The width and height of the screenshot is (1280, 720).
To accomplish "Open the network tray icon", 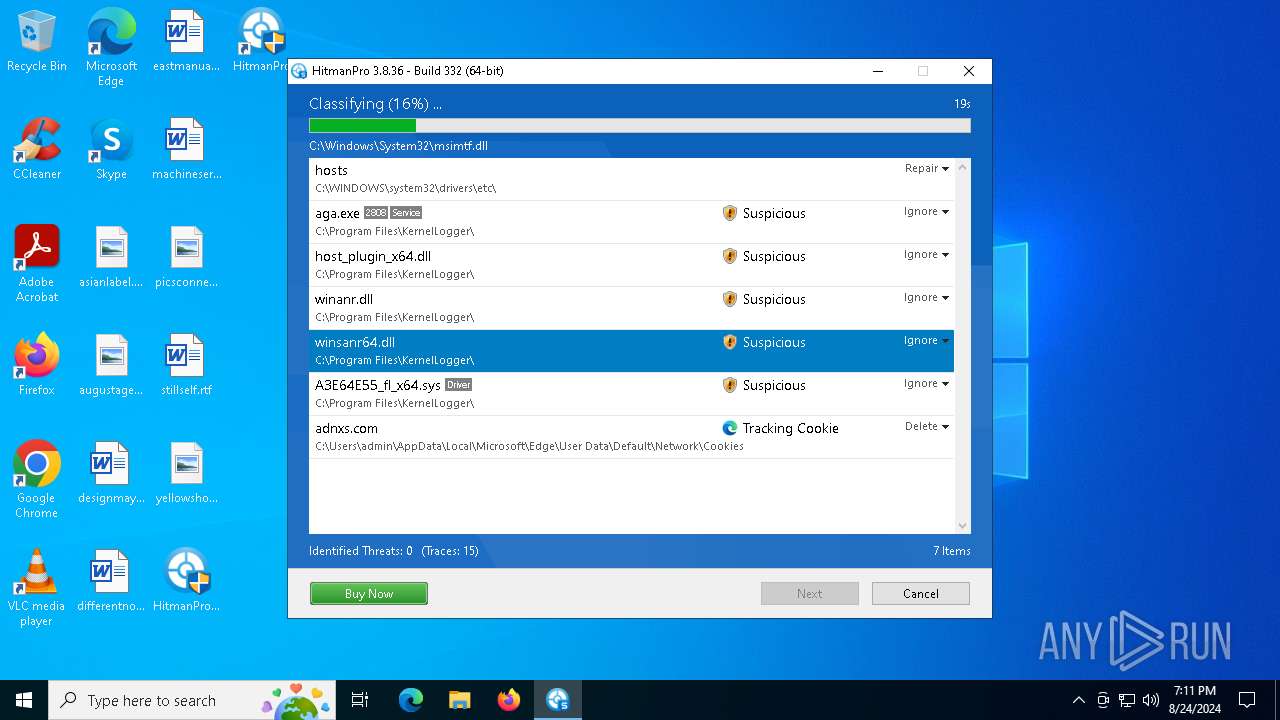I will (1127, 700).
